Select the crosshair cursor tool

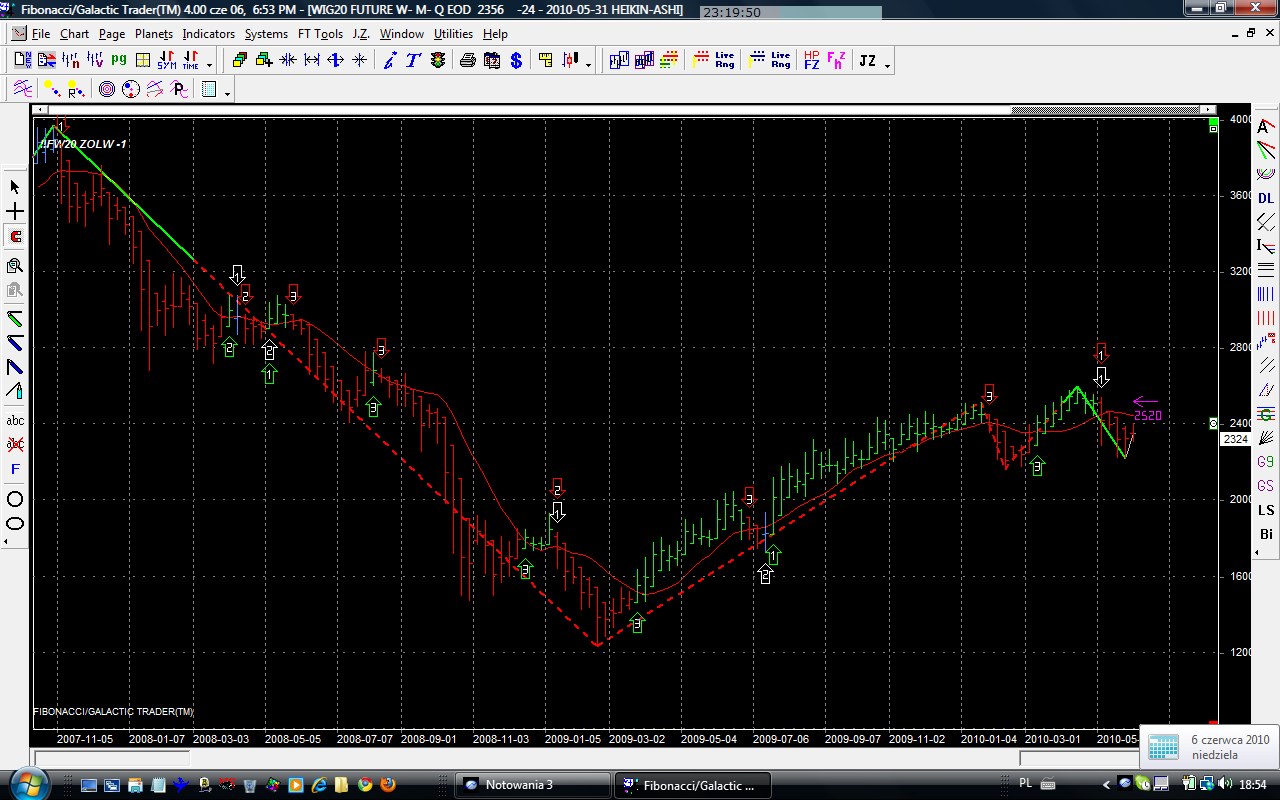tap(15, 212)
